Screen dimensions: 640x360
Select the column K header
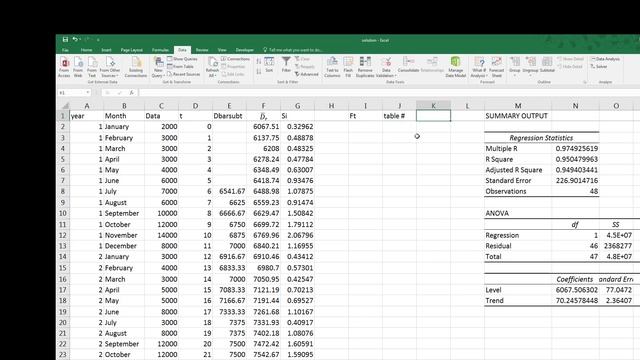(x=433, y=106)
